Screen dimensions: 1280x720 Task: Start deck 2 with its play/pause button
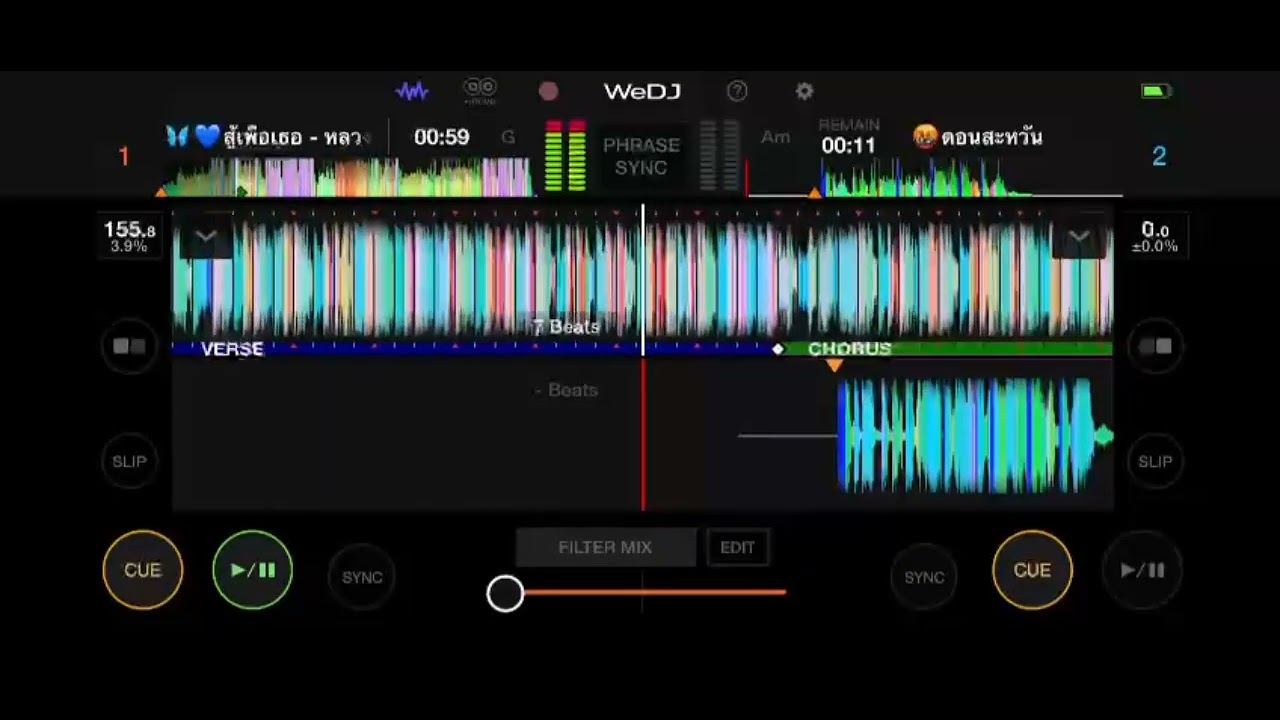[x=1142, y=570]
